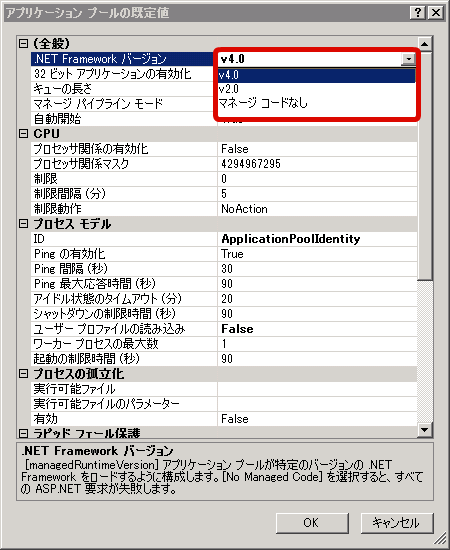Image resolution: width=450 pixels, height=550 pixels.
Task: Select the 起動の制限時間 (秒) row
Action: (224, 359)
